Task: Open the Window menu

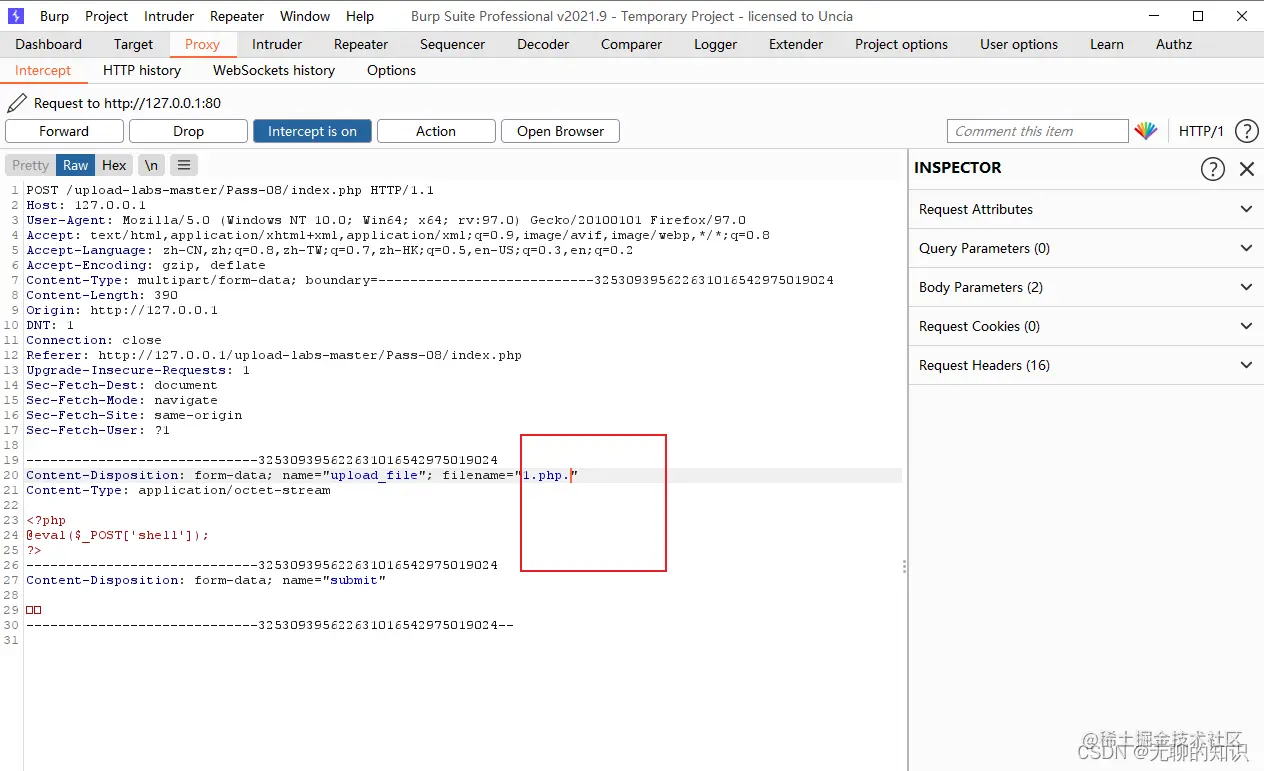Action: point(305,16)
